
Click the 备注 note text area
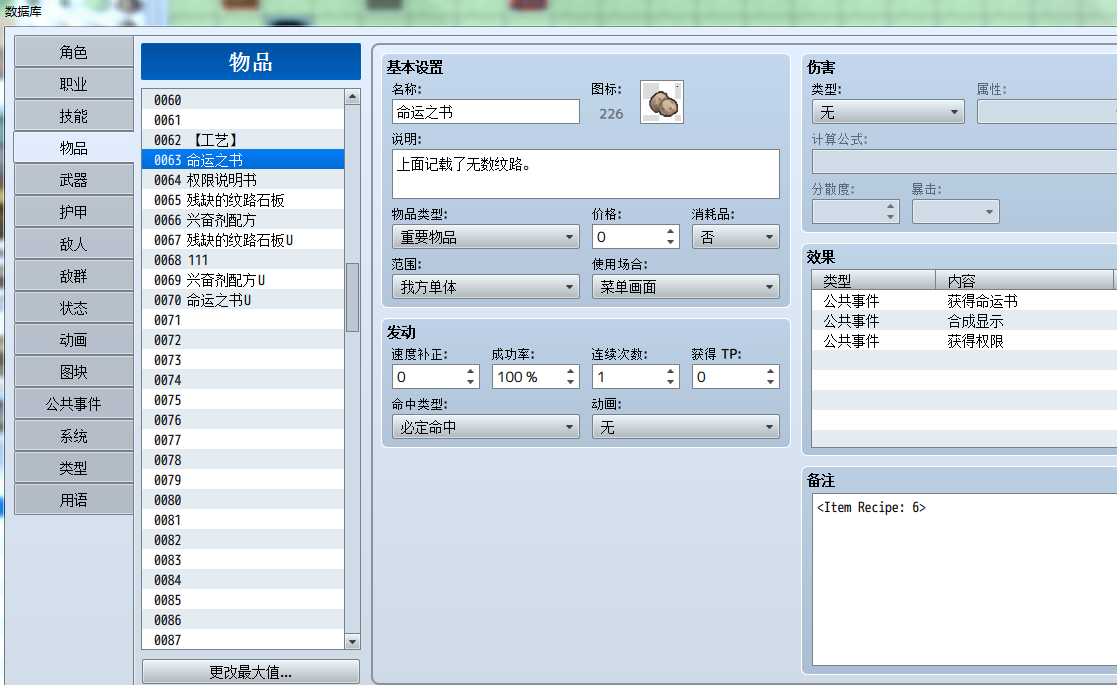click(x=965, y=580)
